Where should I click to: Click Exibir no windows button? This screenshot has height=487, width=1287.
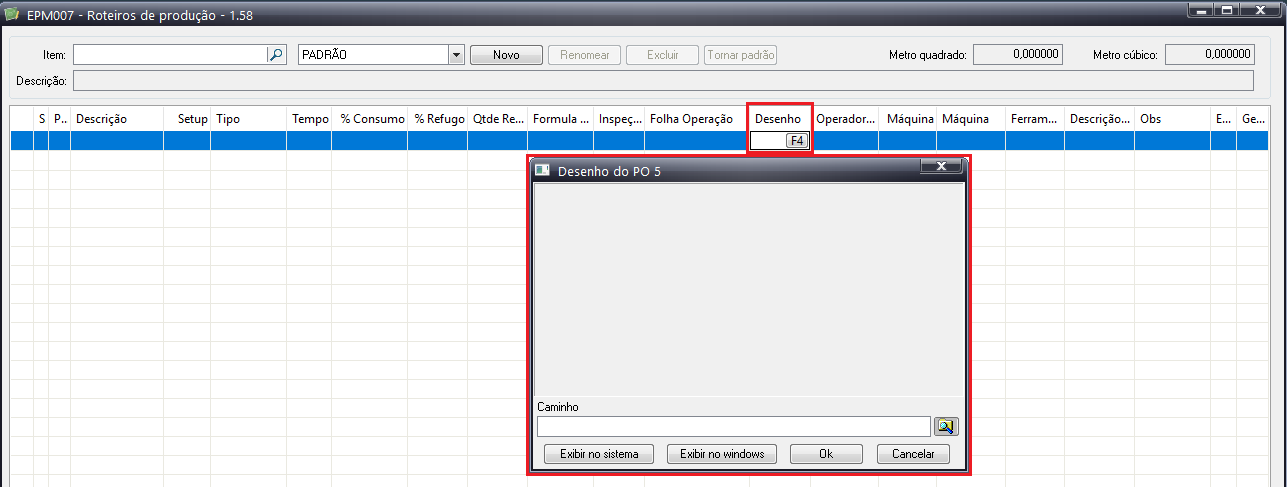722,454
